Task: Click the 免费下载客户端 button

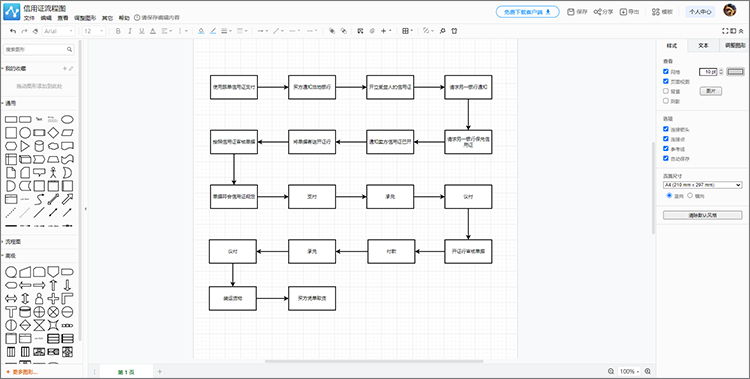Action: pyautogui.click(x=527, y=12)
